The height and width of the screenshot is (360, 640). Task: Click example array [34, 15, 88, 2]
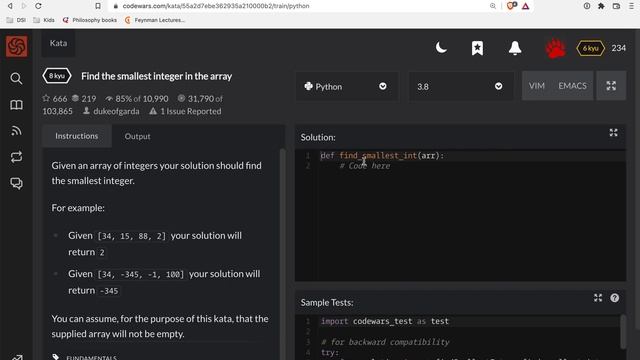click(131, 236)
